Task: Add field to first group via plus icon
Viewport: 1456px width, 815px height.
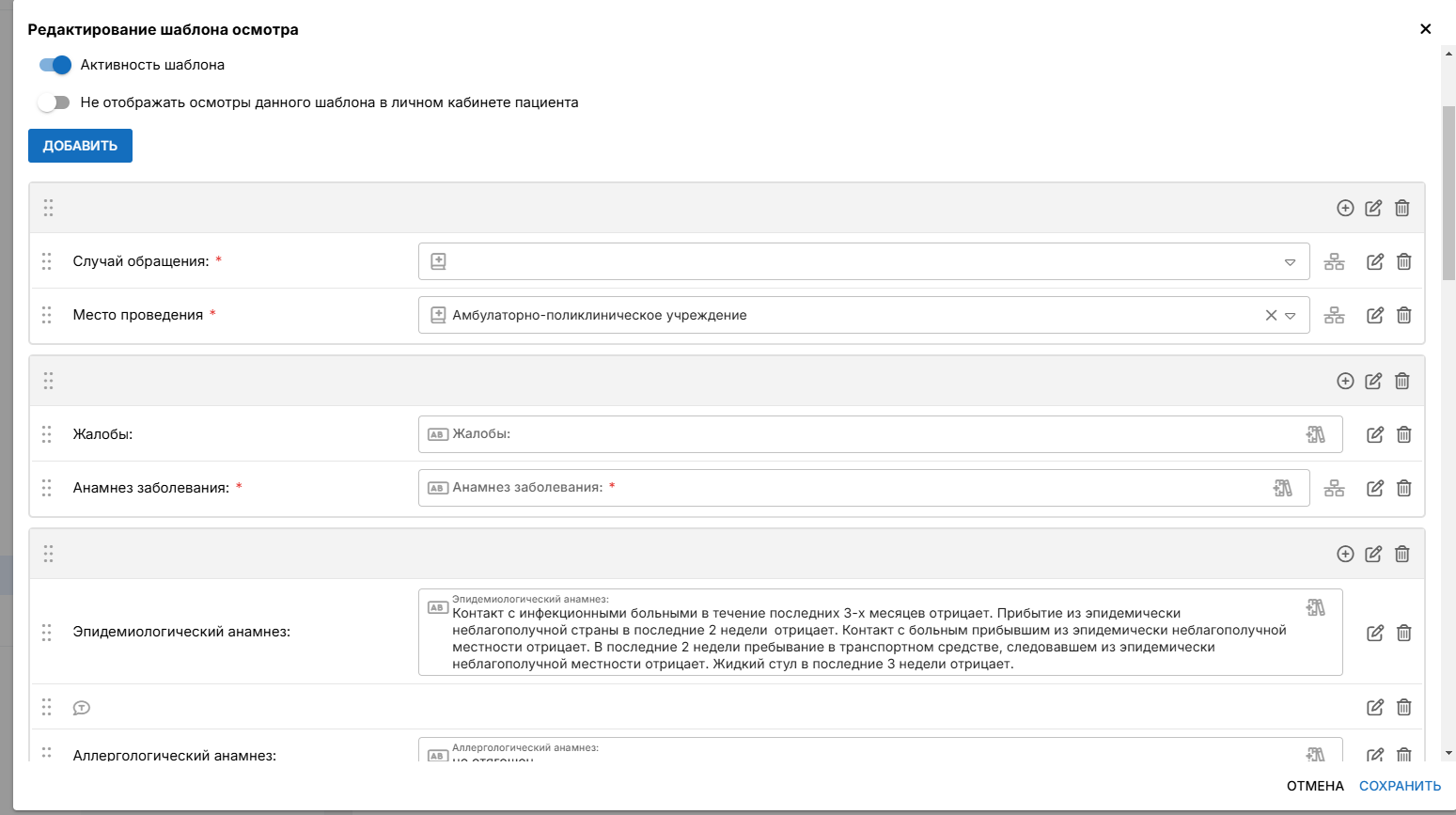Action: click(1345, 208)
